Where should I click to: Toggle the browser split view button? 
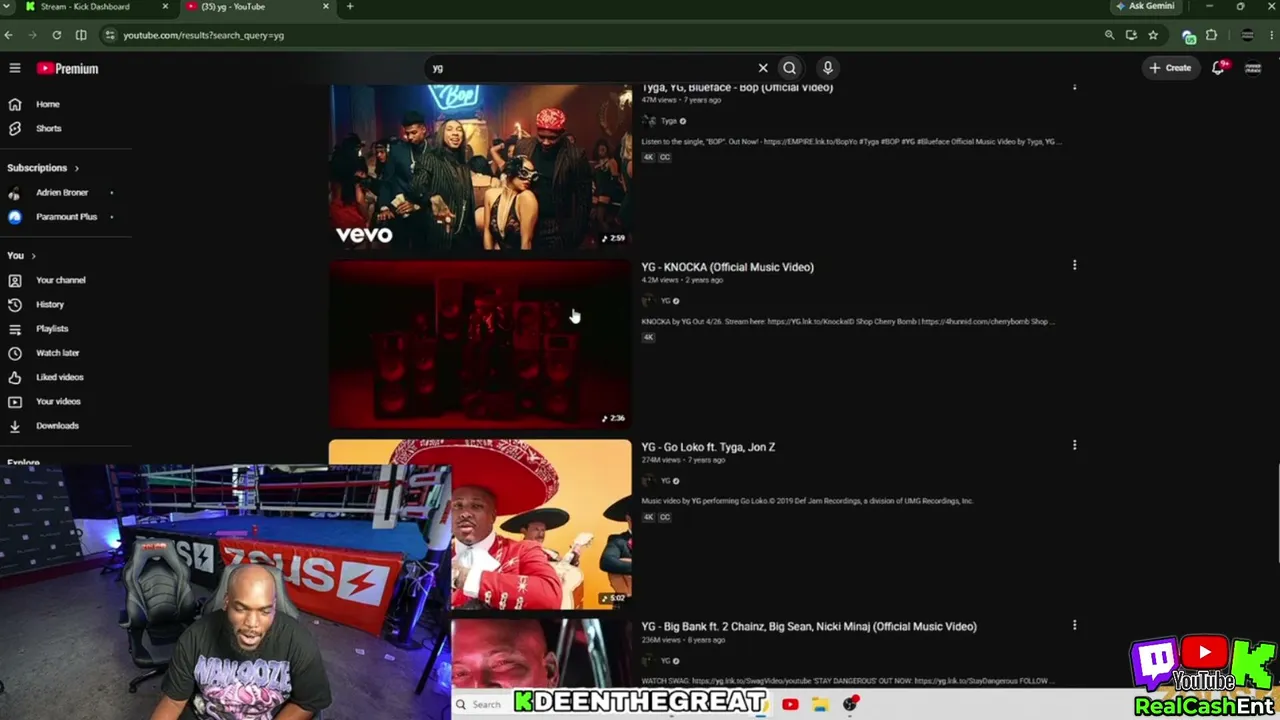81,35
